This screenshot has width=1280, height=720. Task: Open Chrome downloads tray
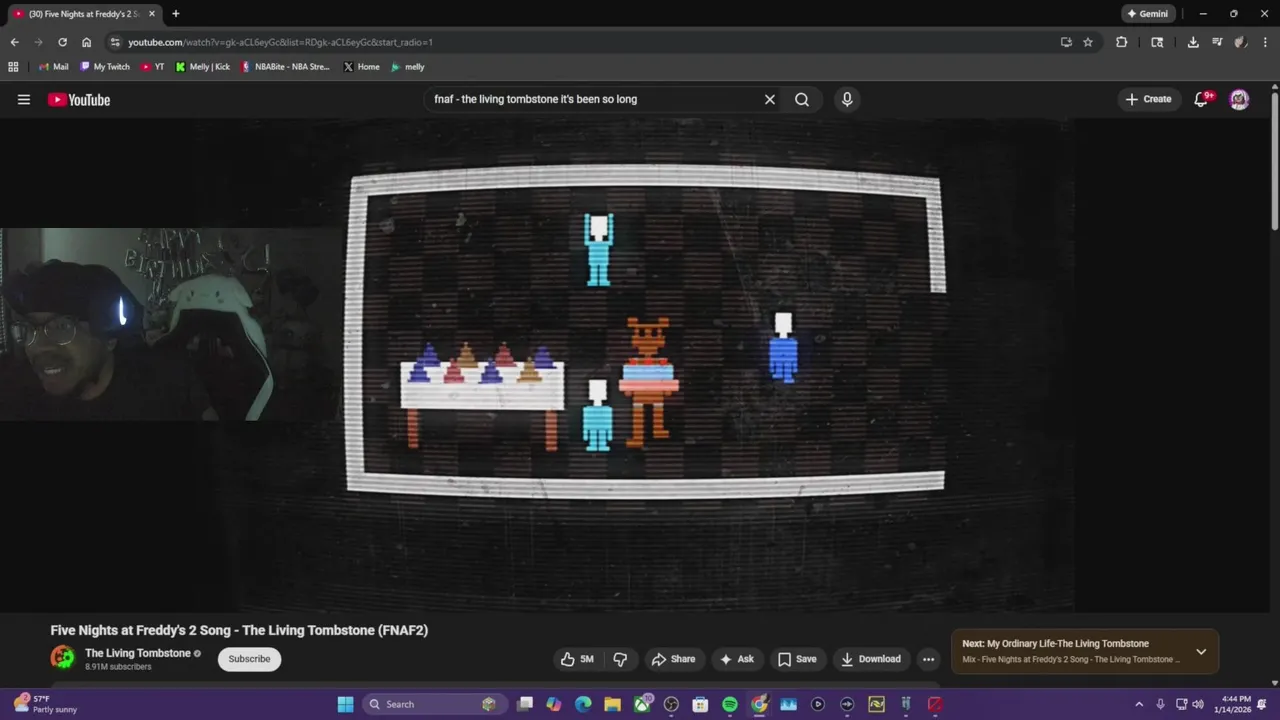pyautogui.click(x=1193, y=42)
